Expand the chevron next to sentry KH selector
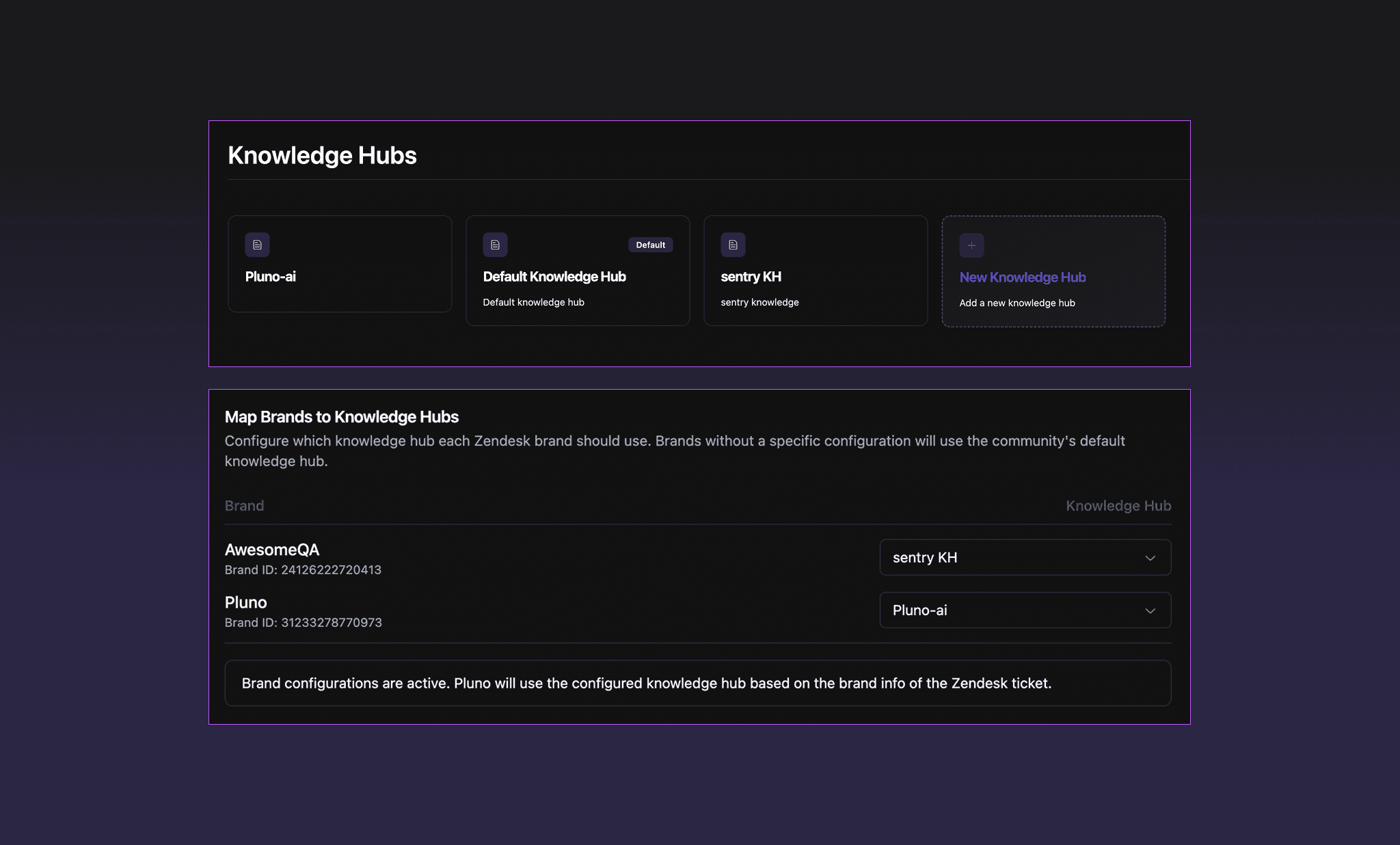 (1150, 557)
